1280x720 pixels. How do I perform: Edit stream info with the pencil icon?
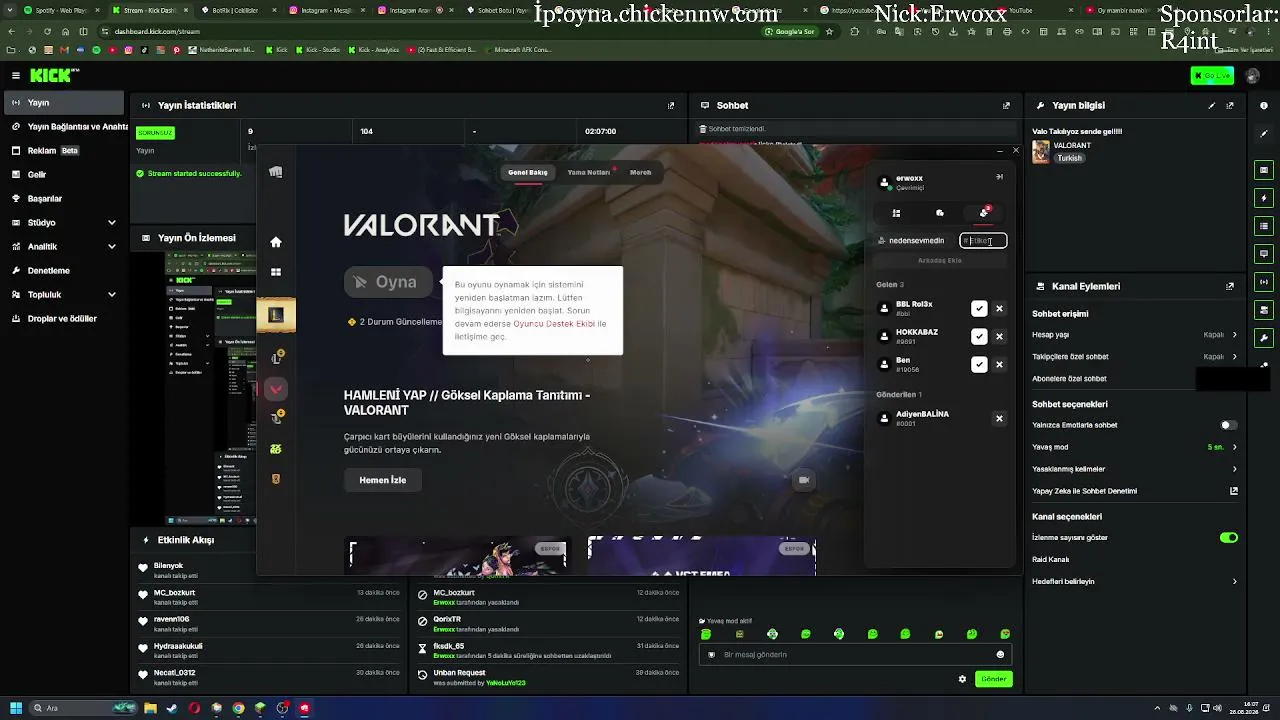[1212, 105]
